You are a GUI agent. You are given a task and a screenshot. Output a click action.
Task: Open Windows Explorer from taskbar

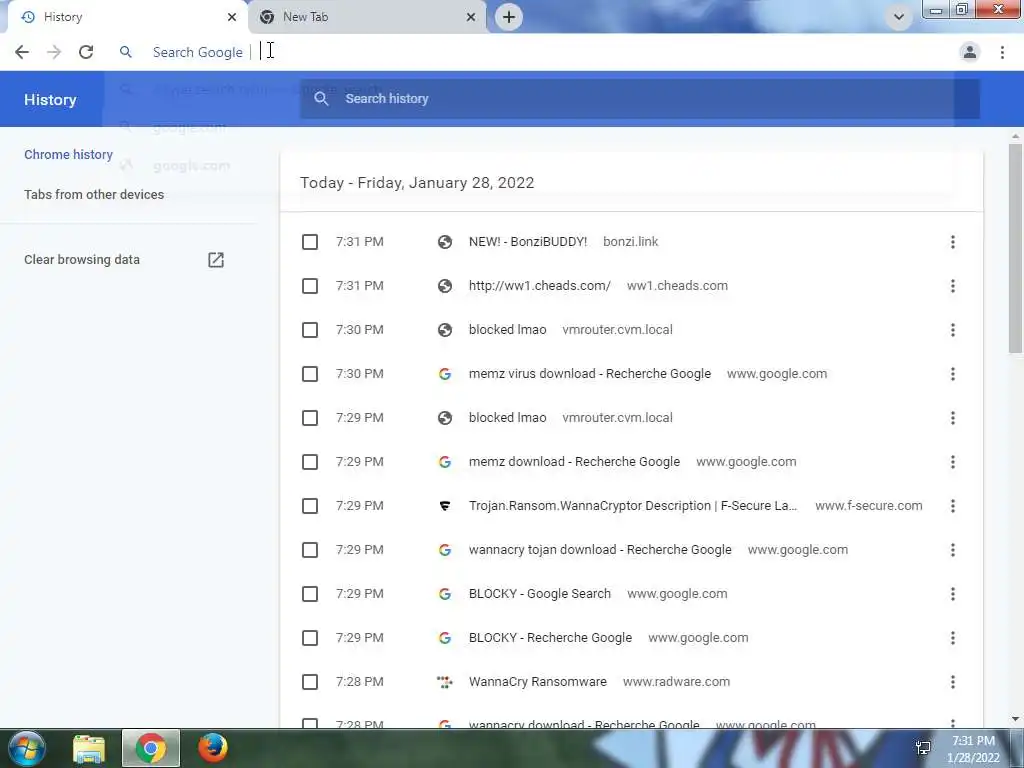[x=89, y=749]
